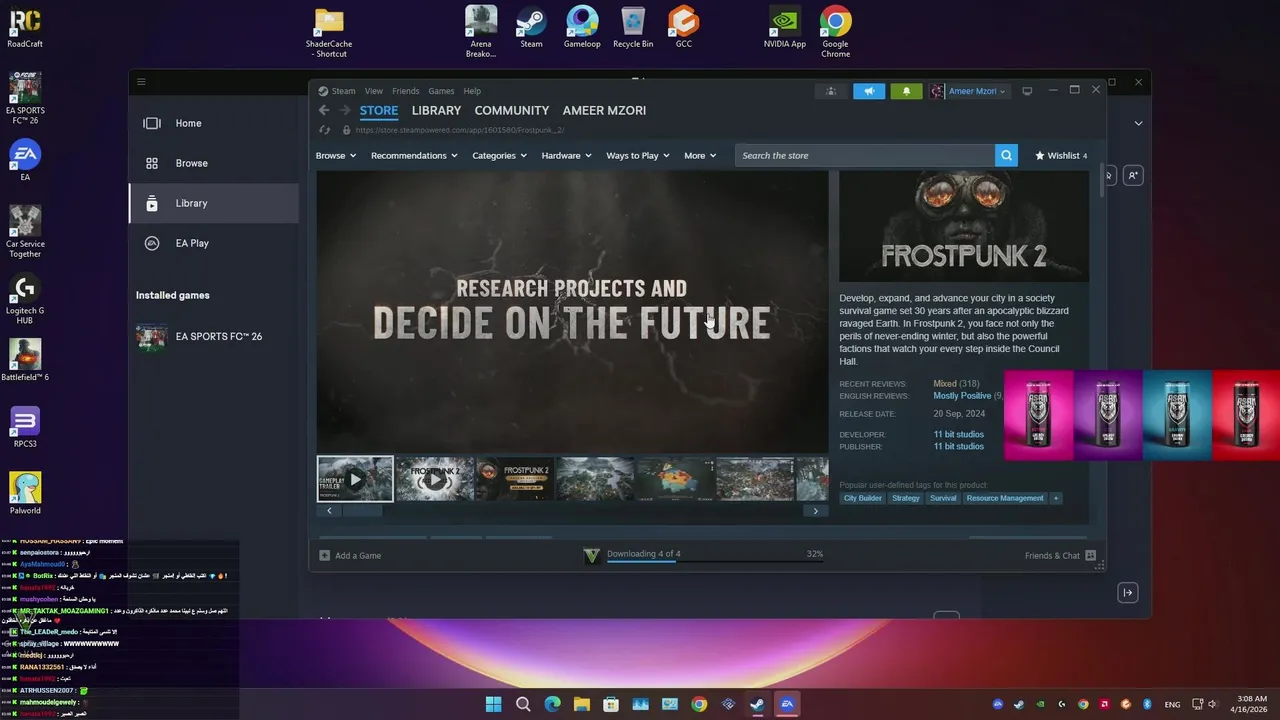This screenshot has width=1280, height=720.
Task: Click the Windows Start button on the taskbar
Action: tap(493, 704)
